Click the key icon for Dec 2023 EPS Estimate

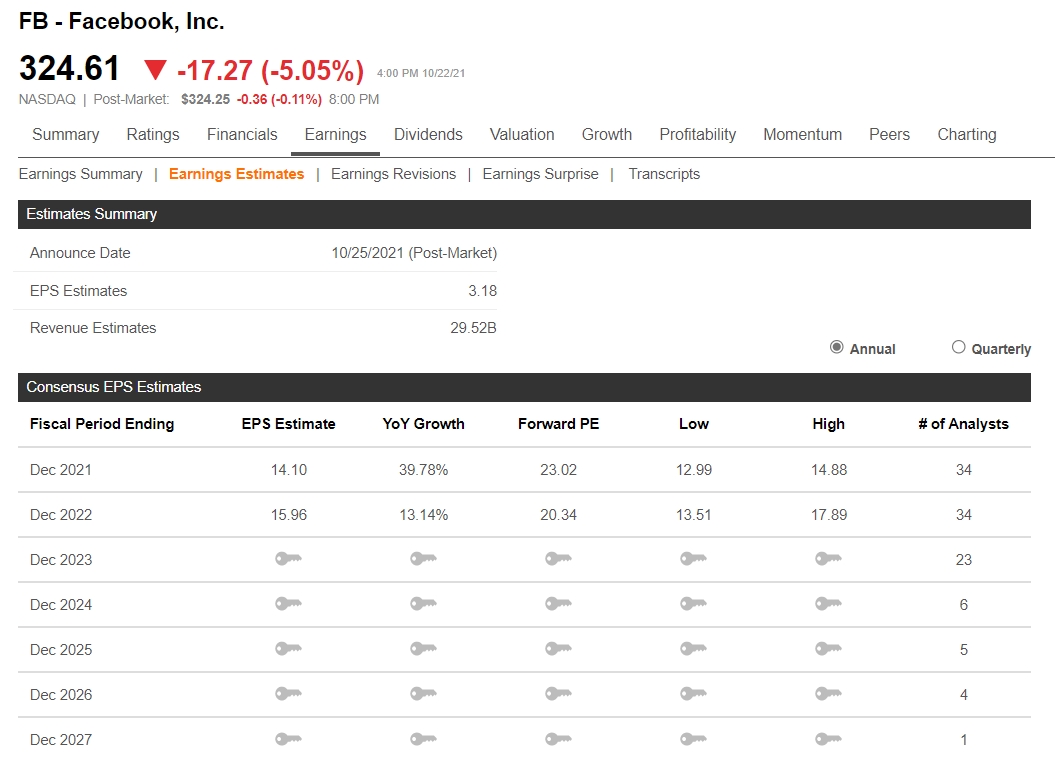point(289,559)
